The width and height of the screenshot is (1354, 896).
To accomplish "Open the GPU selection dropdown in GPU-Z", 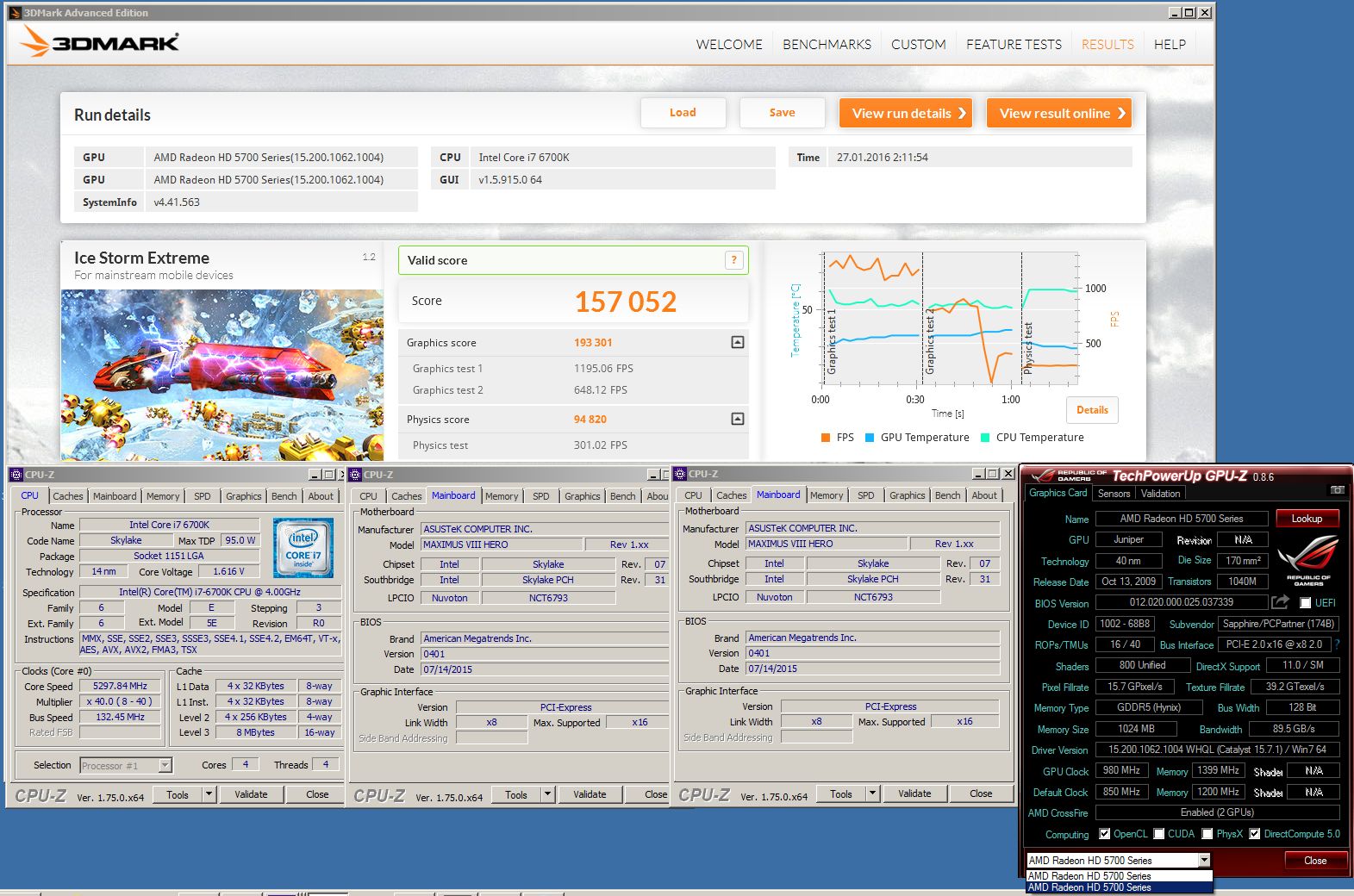I will click(x=1204, y=860).
